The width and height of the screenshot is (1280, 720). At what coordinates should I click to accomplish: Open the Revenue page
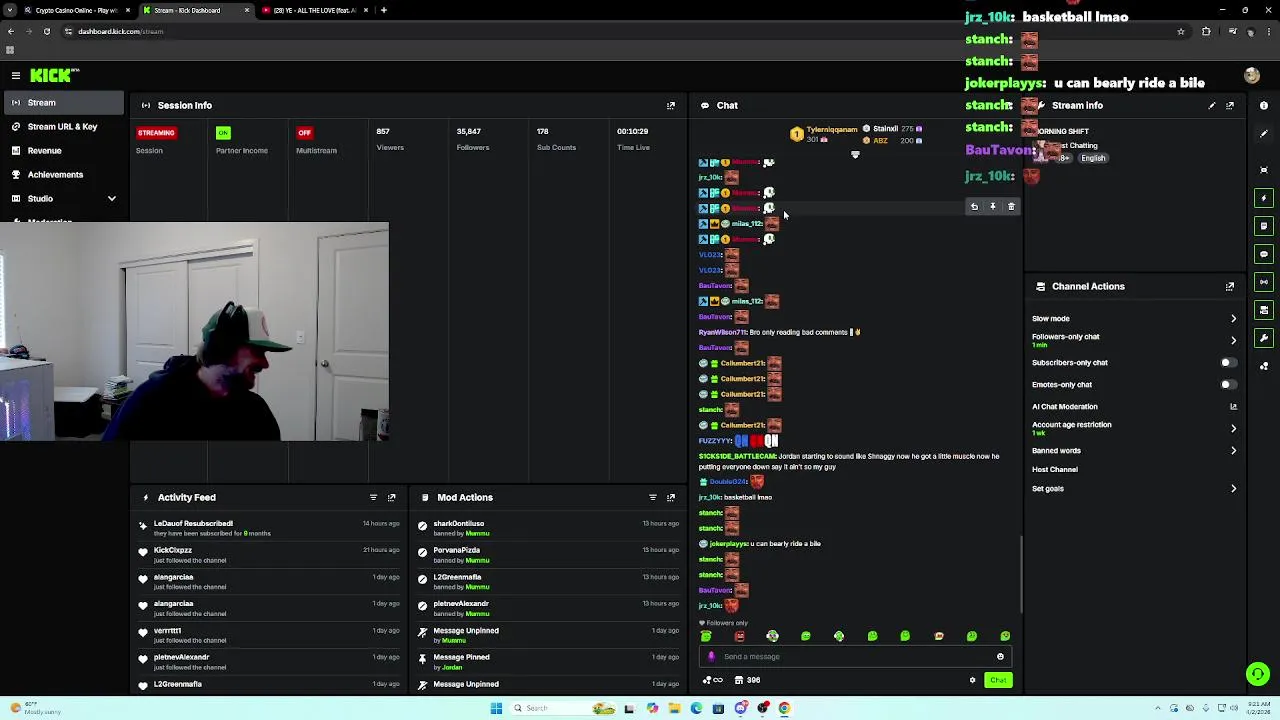[x=62, y=151]
